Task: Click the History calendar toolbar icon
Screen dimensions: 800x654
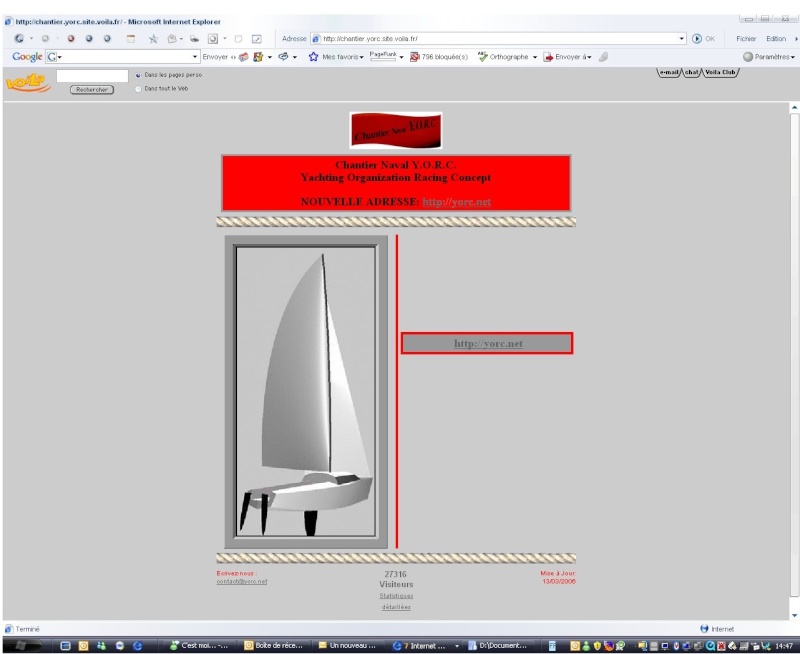Action: [x=131, y=39]
